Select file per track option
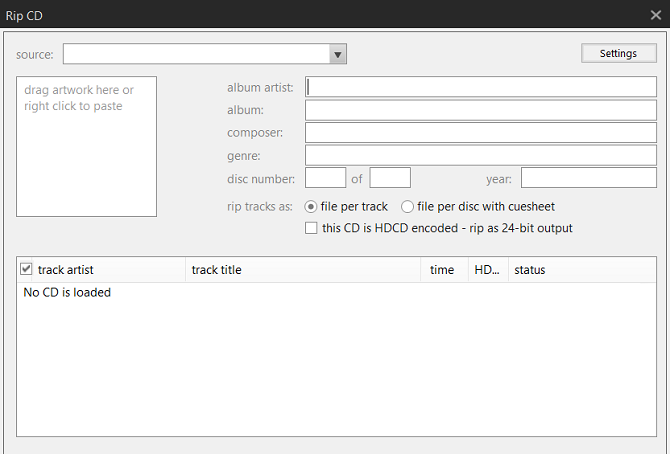The height and width of the screenshot is (454, 670). point(311,206)
